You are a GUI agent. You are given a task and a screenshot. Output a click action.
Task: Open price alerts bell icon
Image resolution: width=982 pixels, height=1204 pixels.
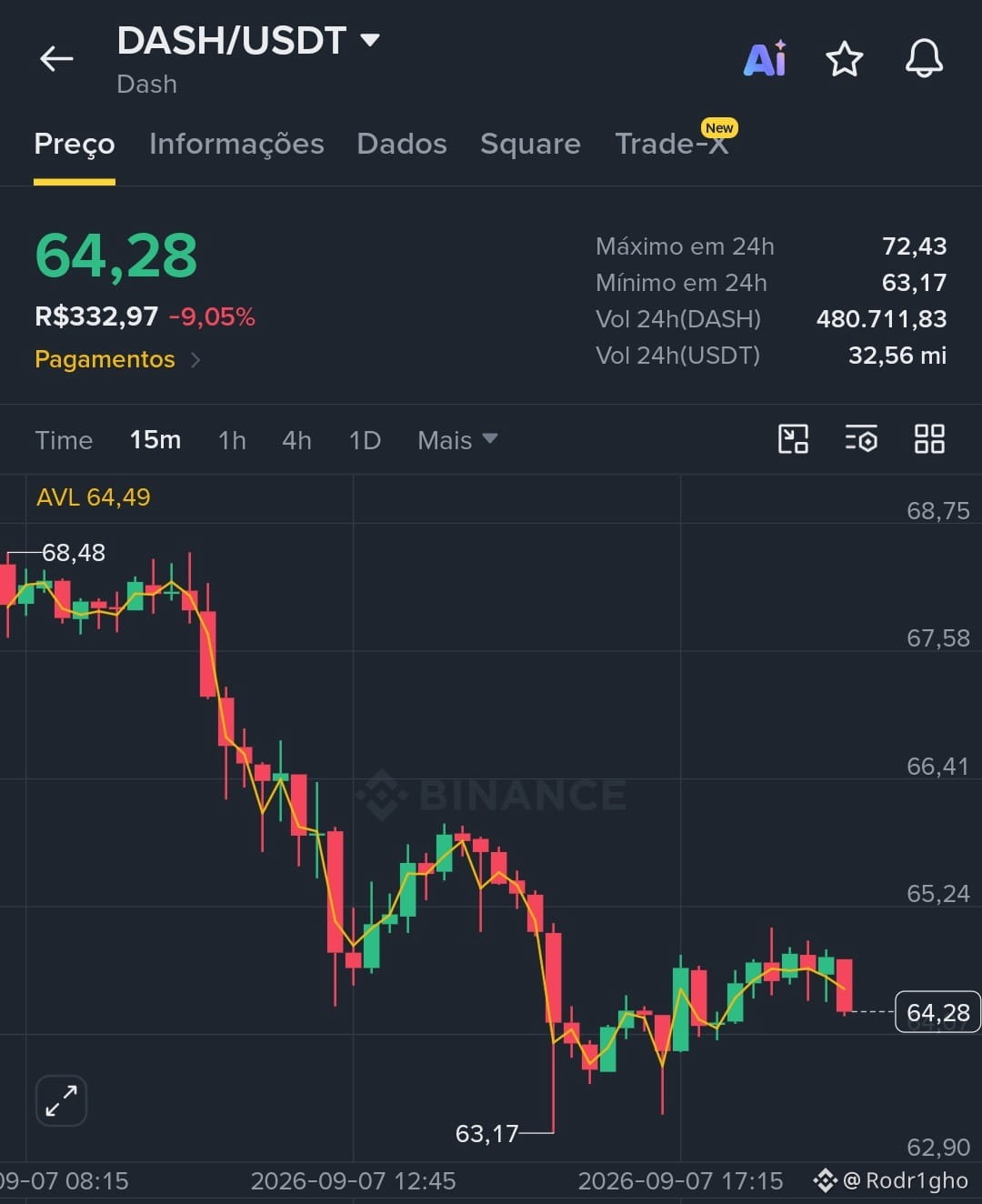924,59
